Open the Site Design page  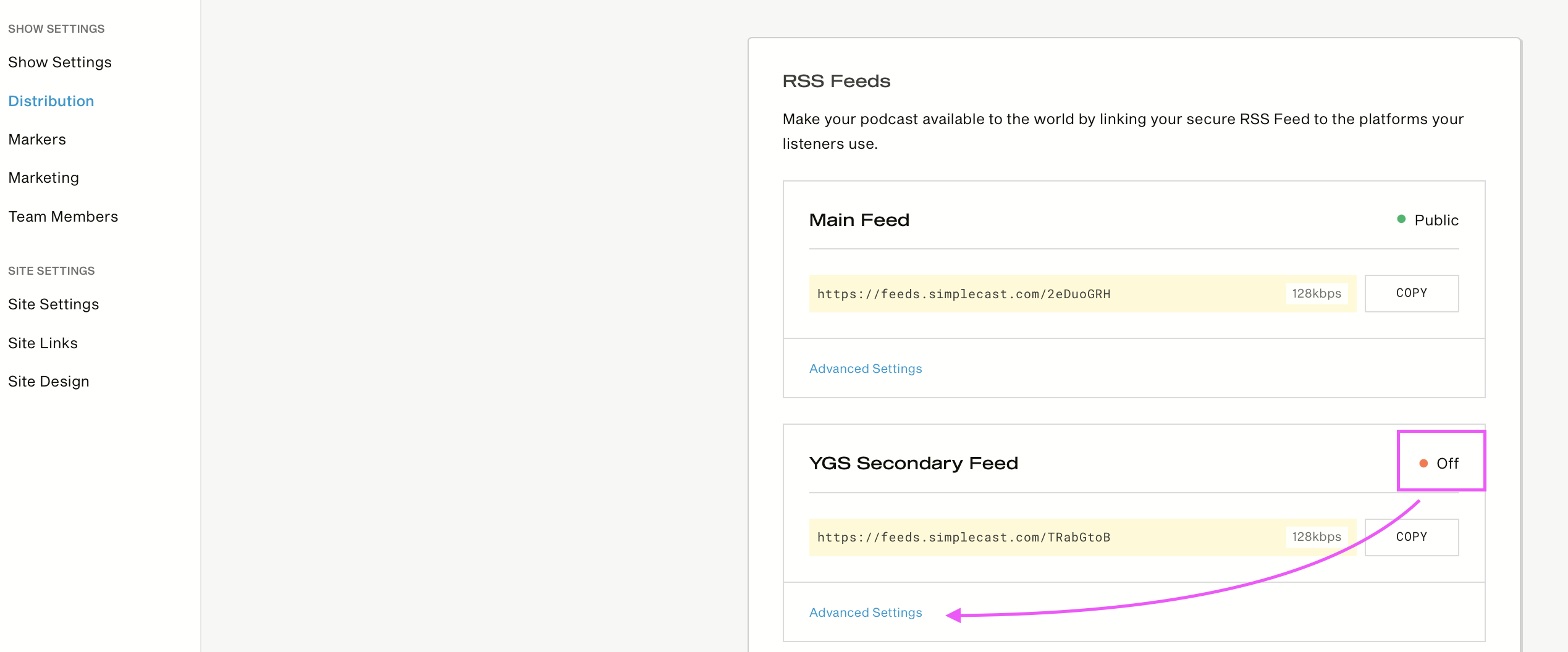tap(49, 382)
